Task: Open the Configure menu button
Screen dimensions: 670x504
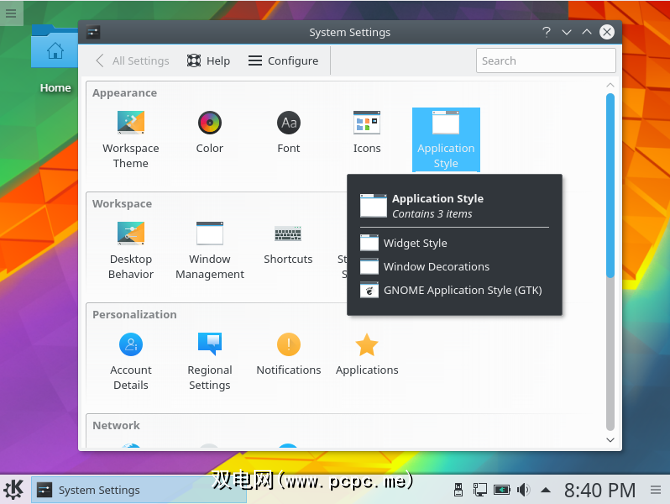Action: pyautogui.click(x=283, y=61)
